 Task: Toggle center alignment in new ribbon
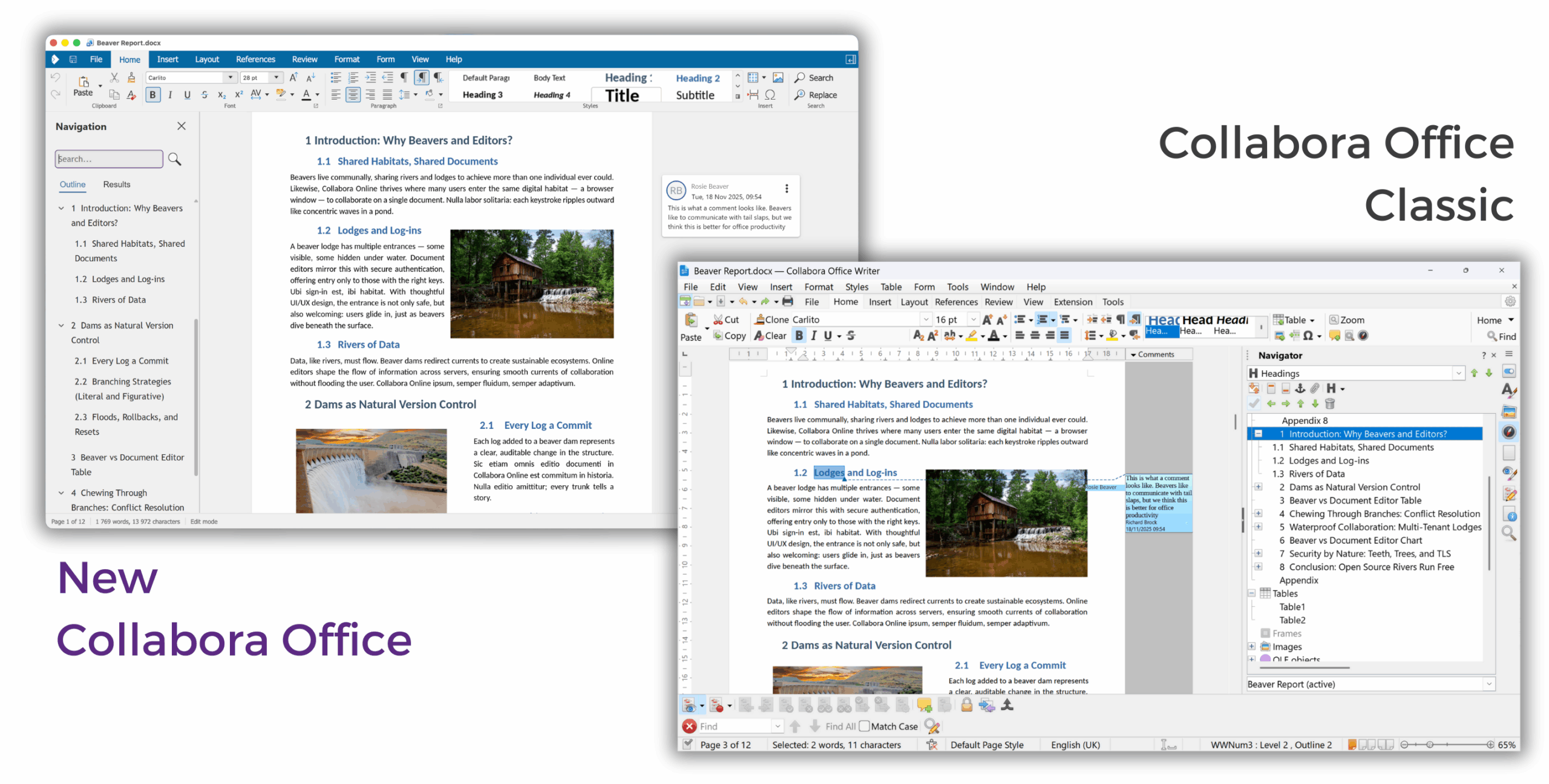pyautogui.click(x=353, y=95)
